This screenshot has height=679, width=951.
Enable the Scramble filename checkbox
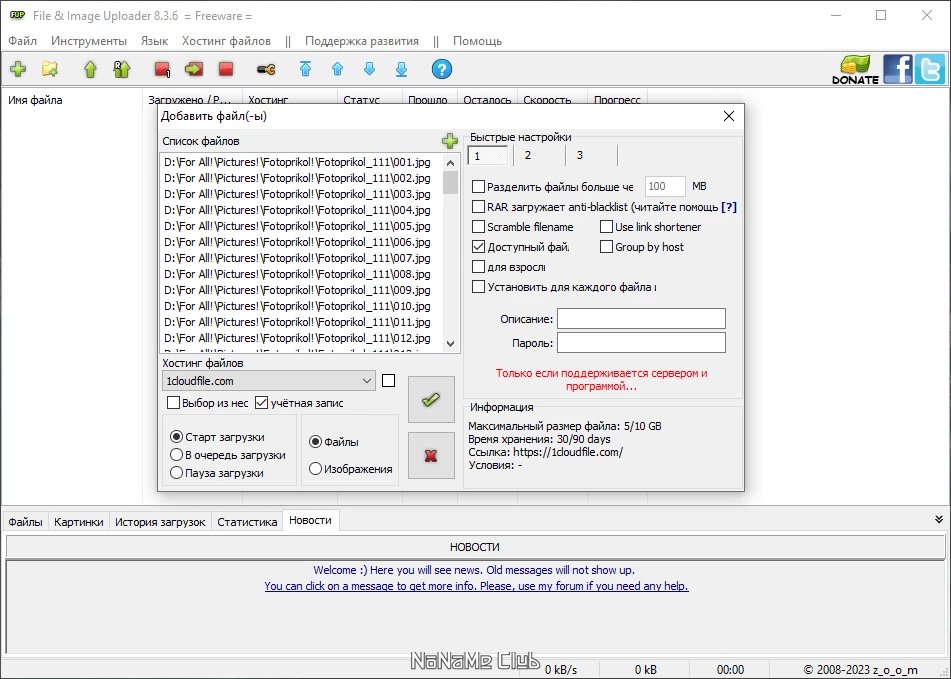pos(479,227)
